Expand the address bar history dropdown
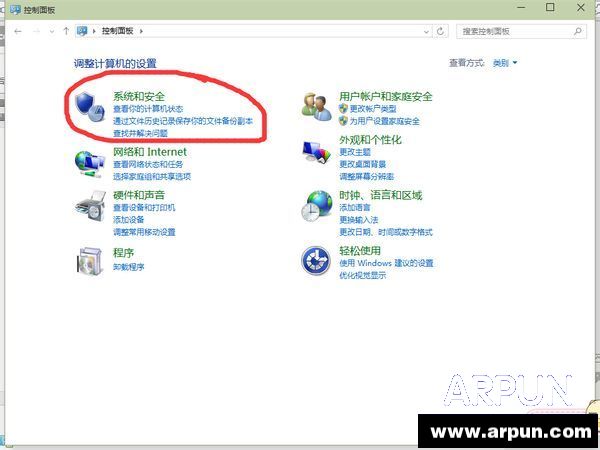The image size is (600, 450). 426,32
